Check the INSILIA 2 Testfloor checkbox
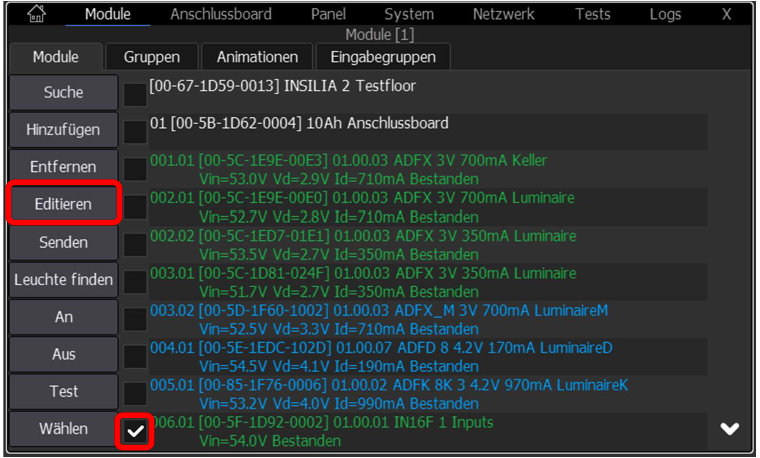This screenshot has height=458, width=760. pyautogui.click(x=135, y=94)
